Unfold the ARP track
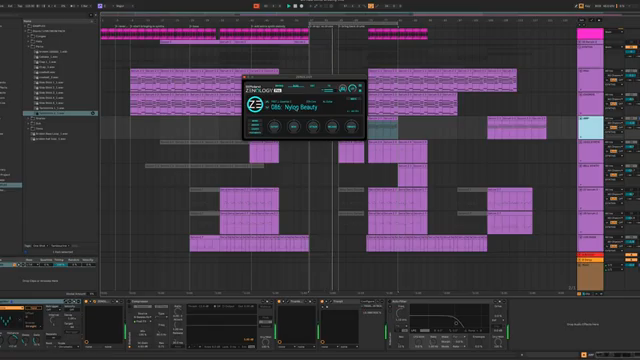This screenshot has width=640, height=360. coord(580,118)
